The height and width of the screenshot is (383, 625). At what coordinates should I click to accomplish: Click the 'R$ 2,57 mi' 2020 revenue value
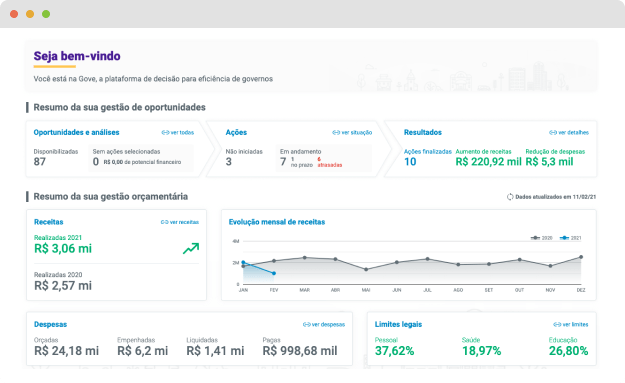point(63,286)
